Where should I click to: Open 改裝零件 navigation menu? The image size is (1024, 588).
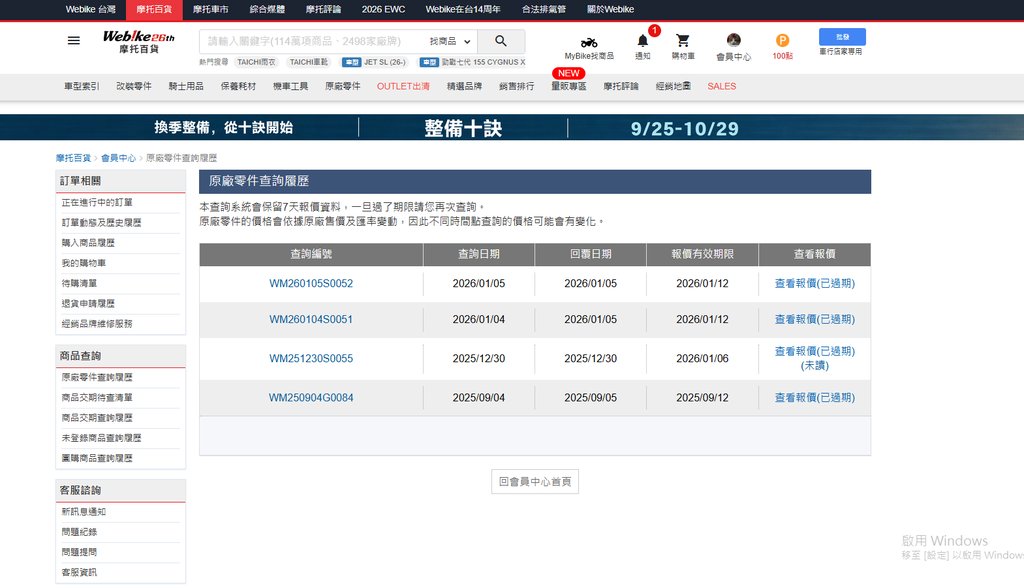click(134, 86)
